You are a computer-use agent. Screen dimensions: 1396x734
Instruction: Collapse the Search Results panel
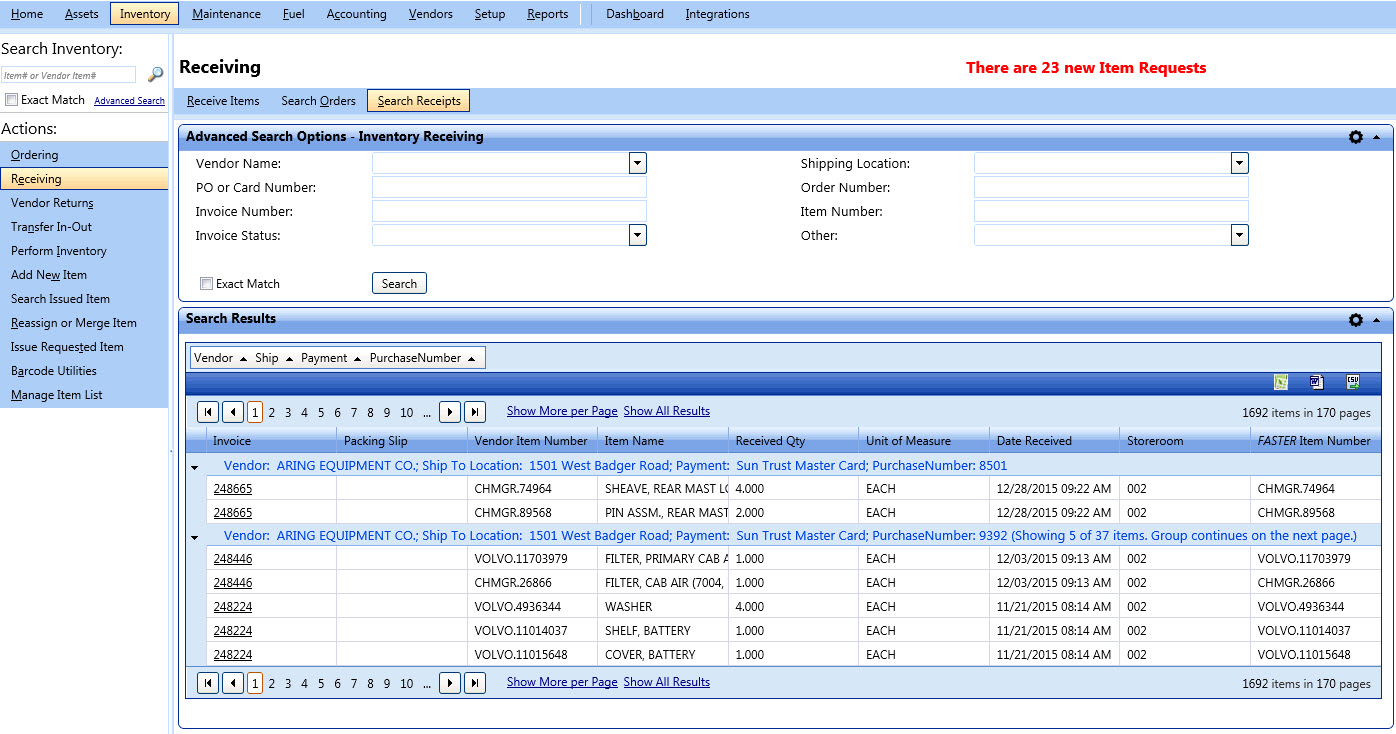[x=1376, y=320]
